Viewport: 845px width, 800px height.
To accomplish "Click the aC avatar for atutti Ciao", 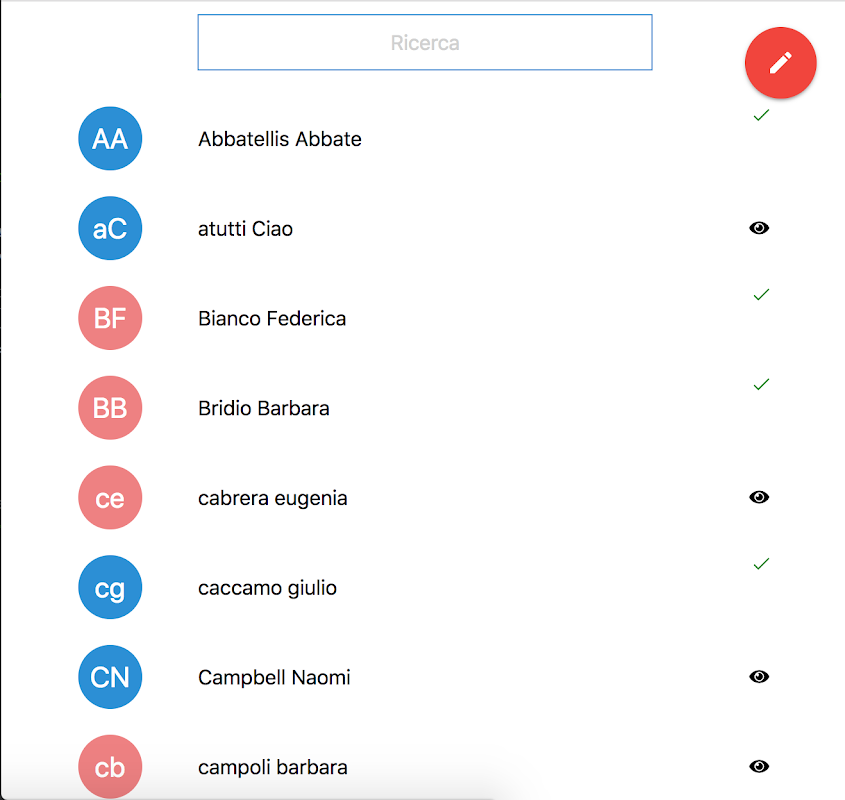I will [x=110, y=229].
